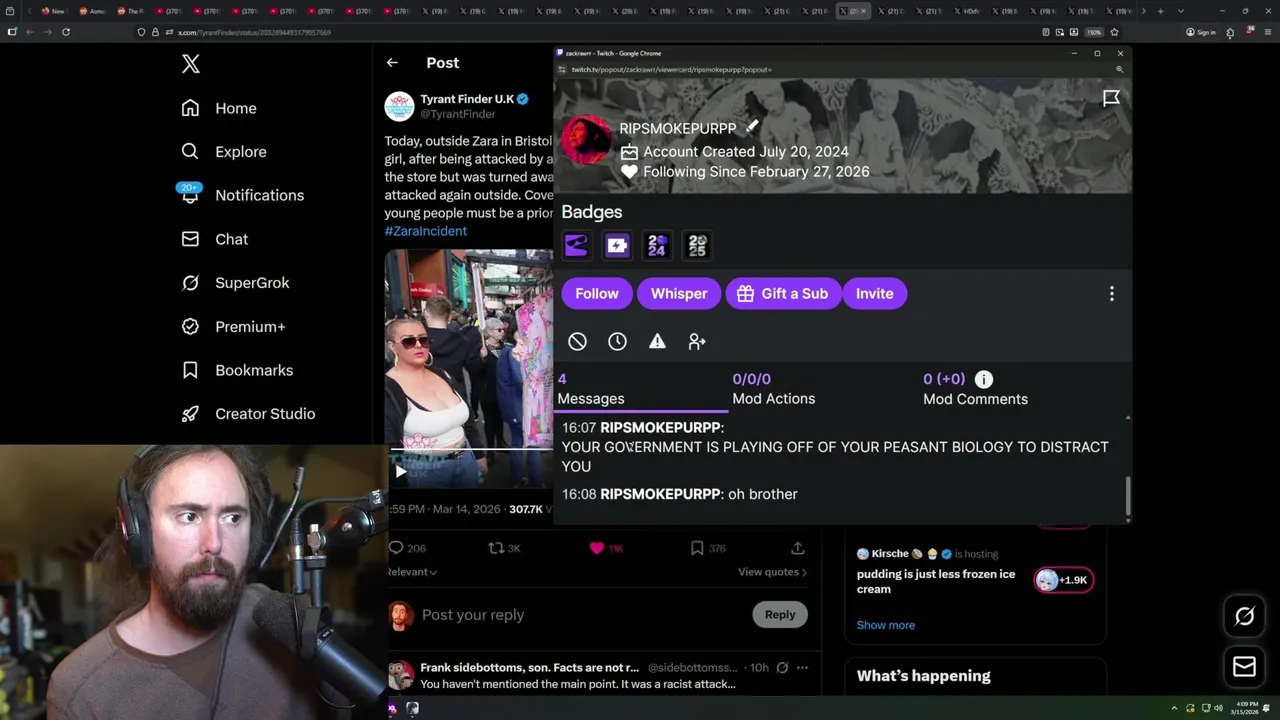Viewport: 1280px width, 720px height.
Task: Go back using the Post arrow
Action: coord(392,63)
